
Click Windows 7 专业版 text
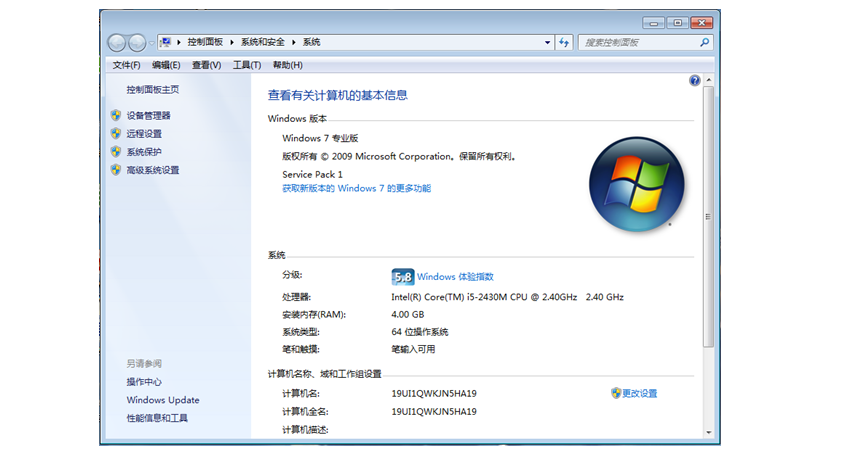tap(320, 138)
